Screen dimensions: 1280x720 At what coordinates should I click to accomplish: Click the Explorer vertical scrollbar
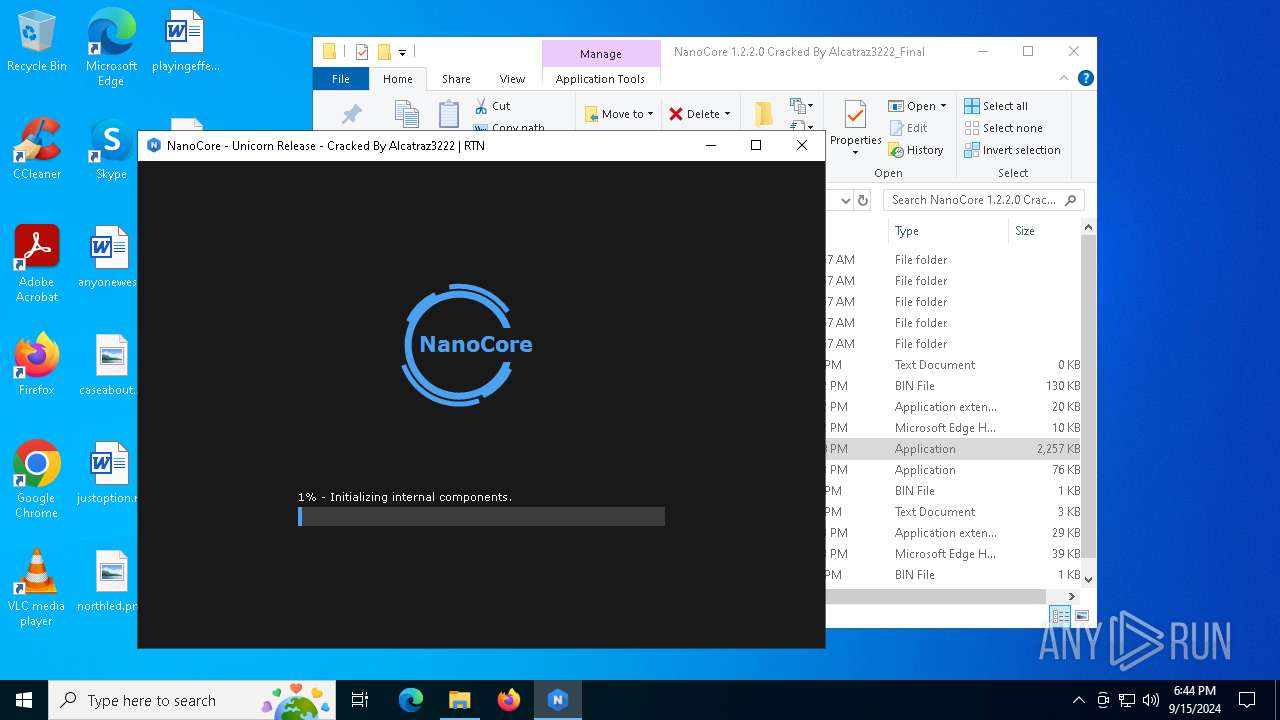1089,395
